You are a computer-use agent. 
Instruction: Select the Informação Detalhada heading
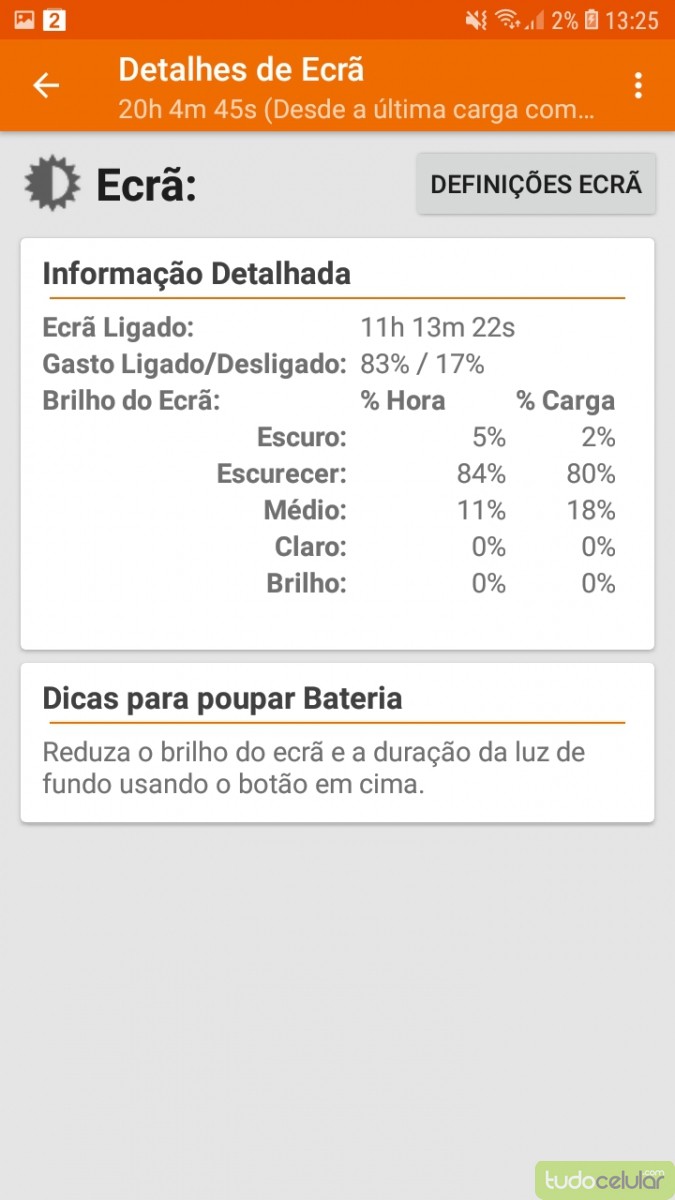click(196, 274)
